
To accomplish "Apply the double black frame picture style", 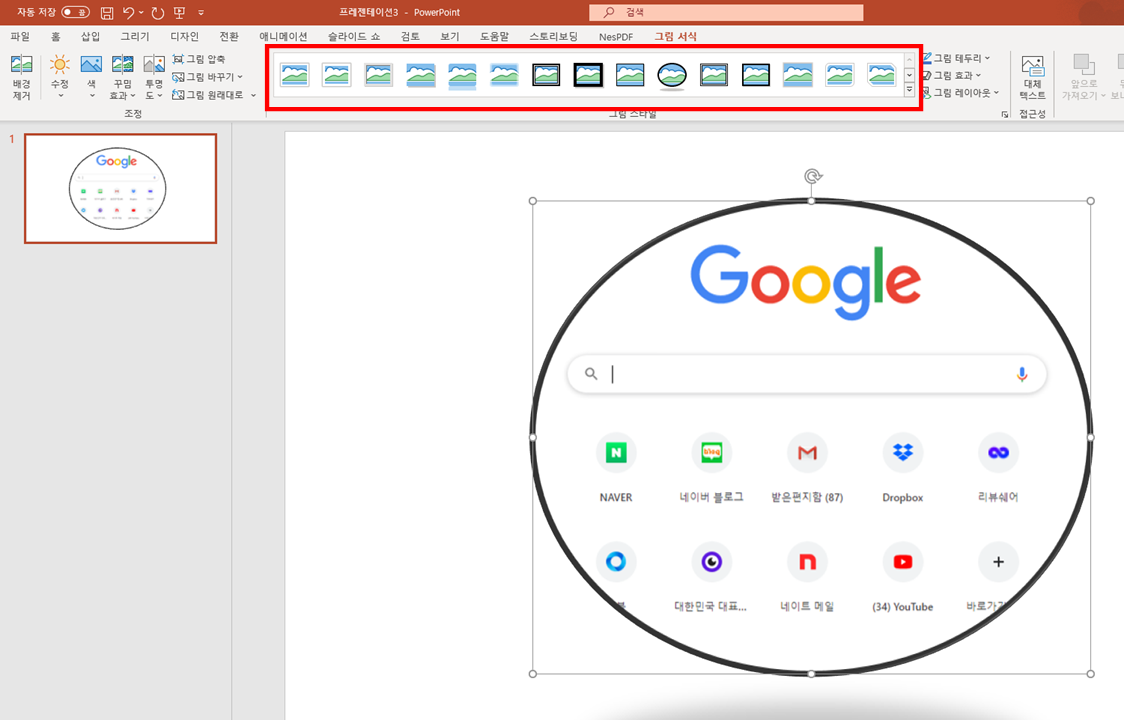I will point(546,75).
